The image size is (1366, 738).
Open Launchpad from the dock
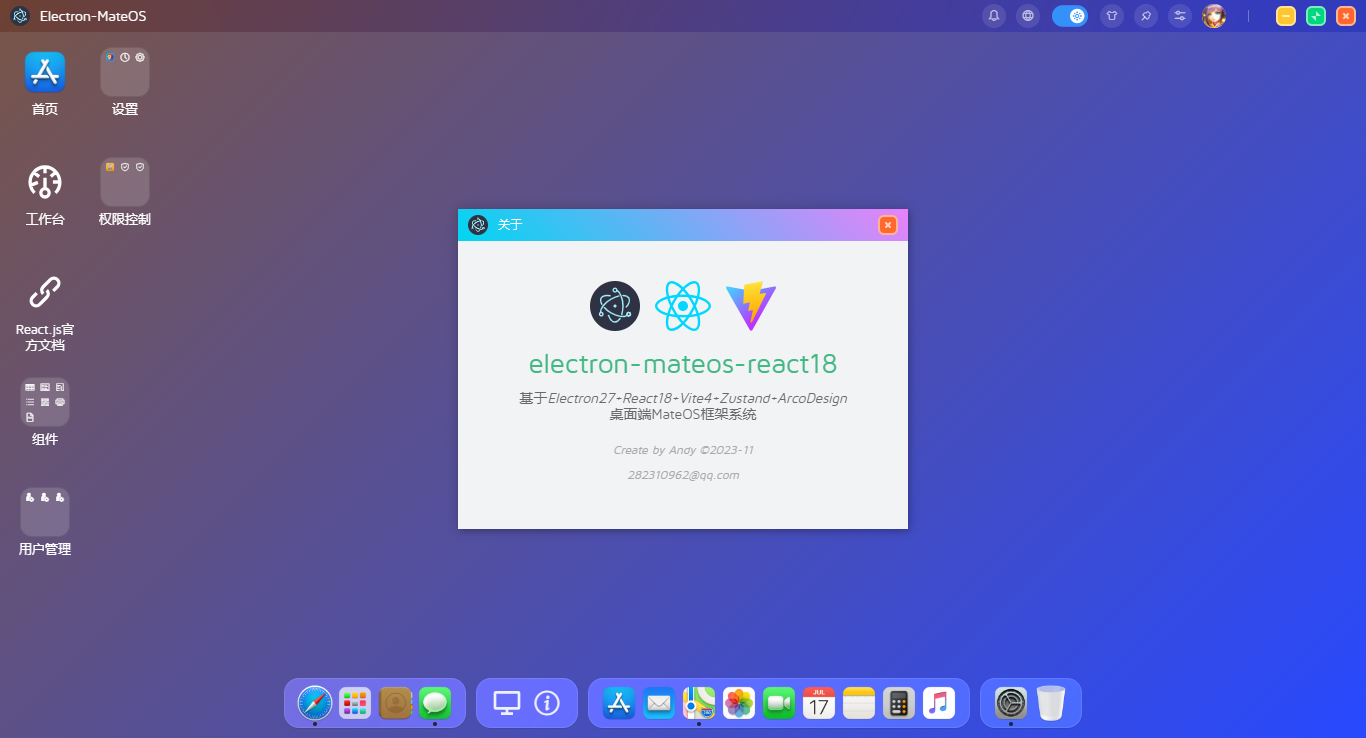[x=355, y=703]
